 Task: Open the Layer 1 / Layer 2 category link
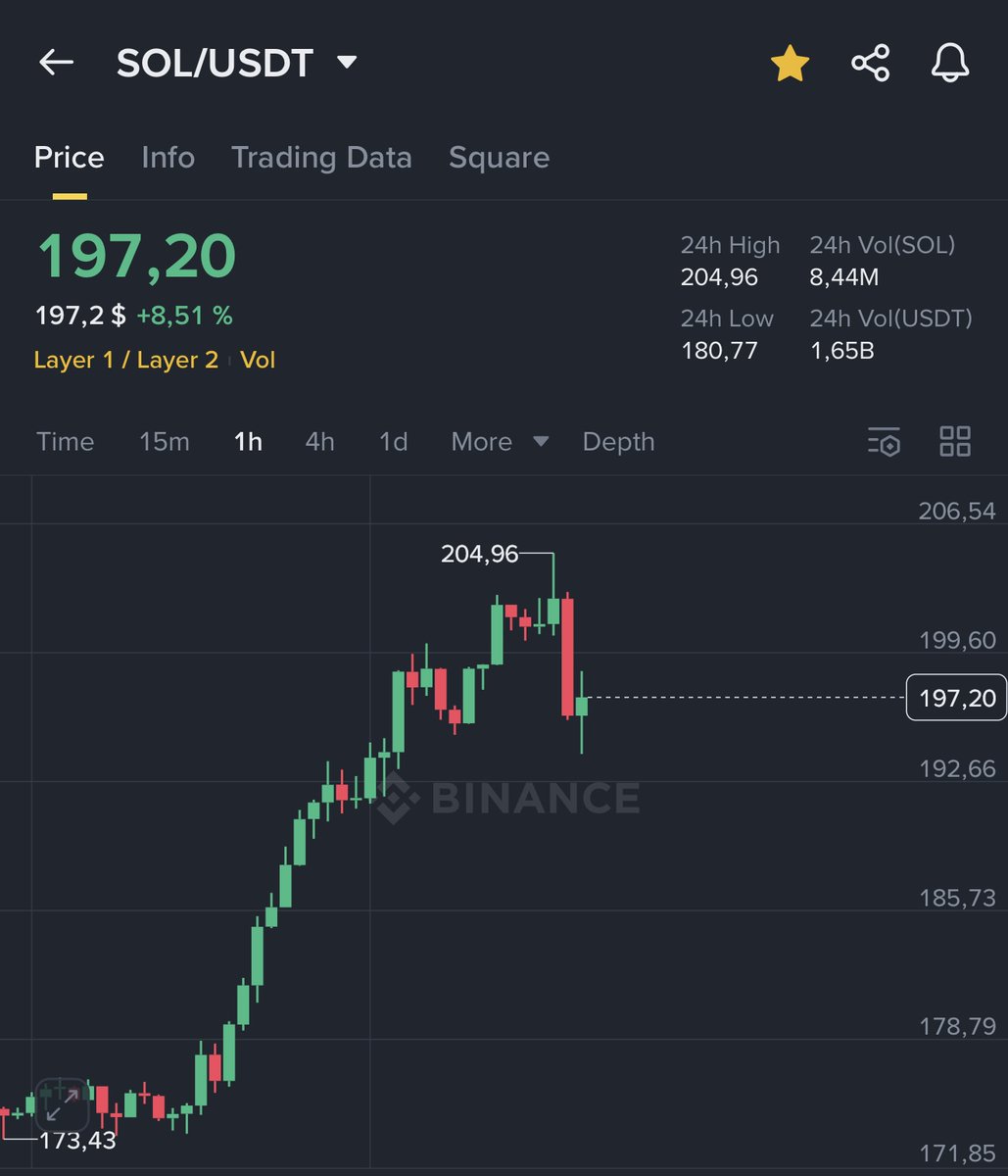125,360
